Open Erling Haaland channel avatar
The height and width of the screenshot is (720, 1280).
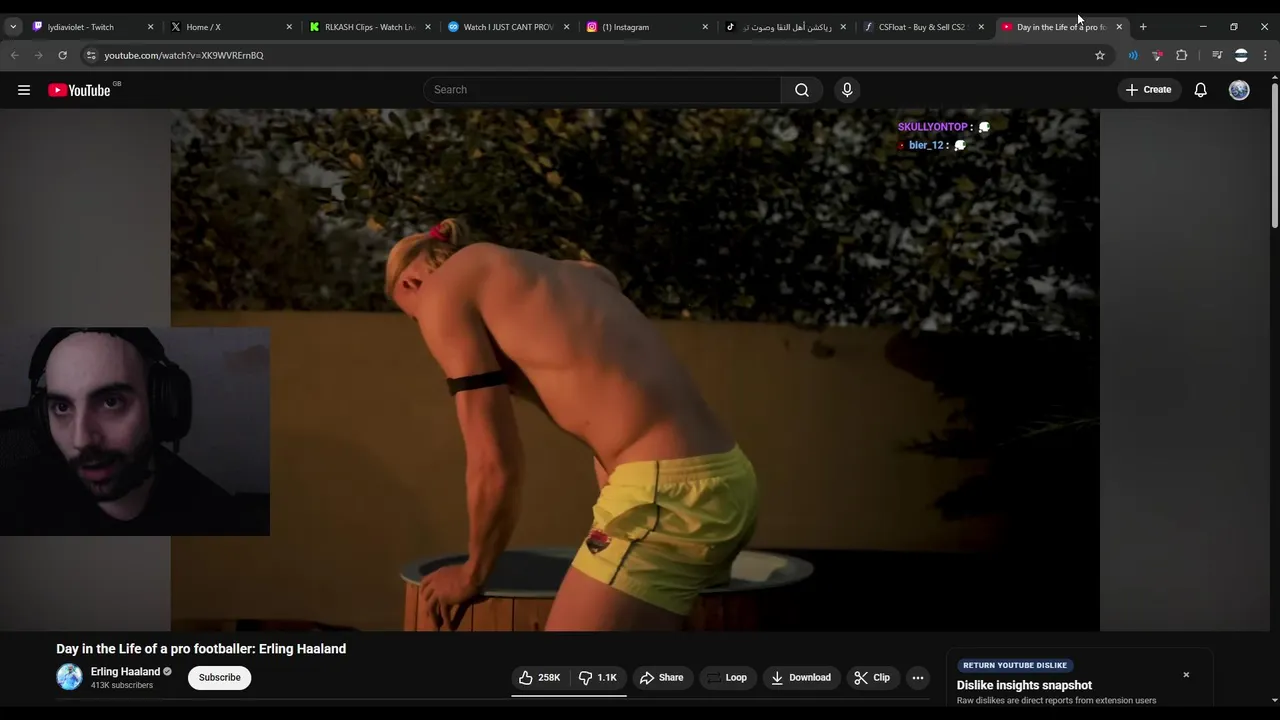69,677
